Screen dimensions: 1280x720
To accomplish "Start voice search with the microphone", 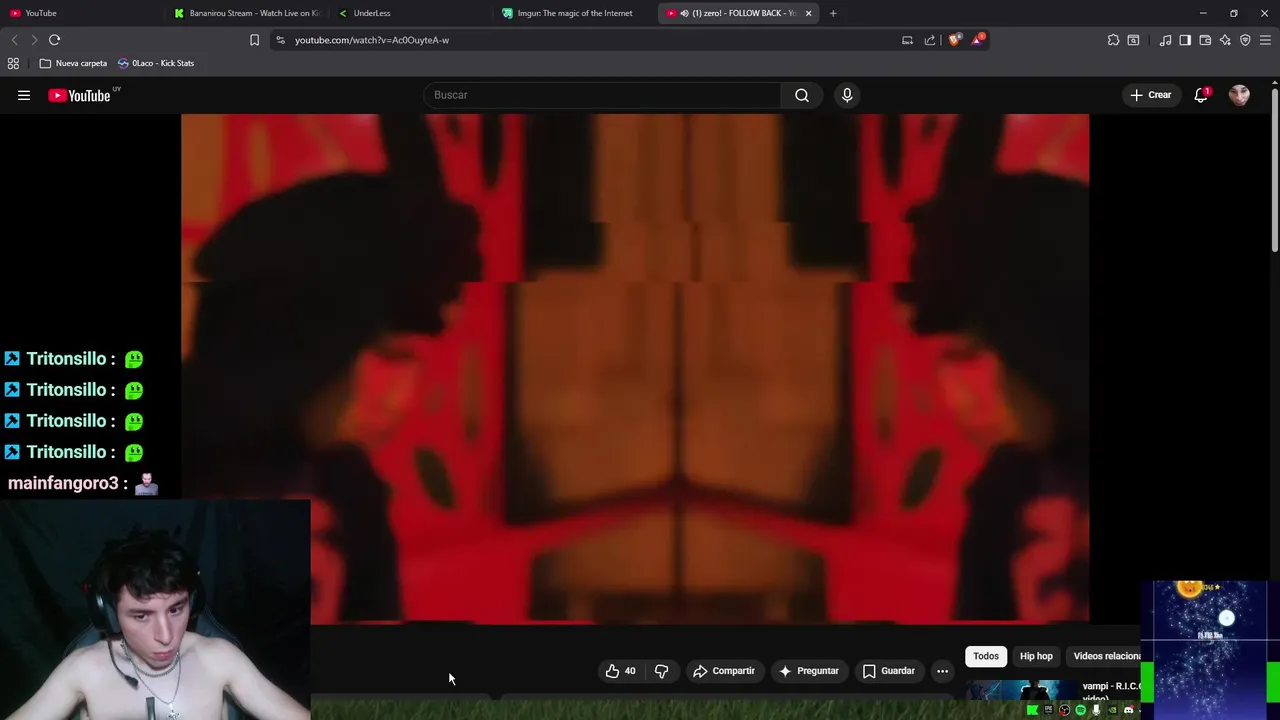I will click(x=847, y=95).
